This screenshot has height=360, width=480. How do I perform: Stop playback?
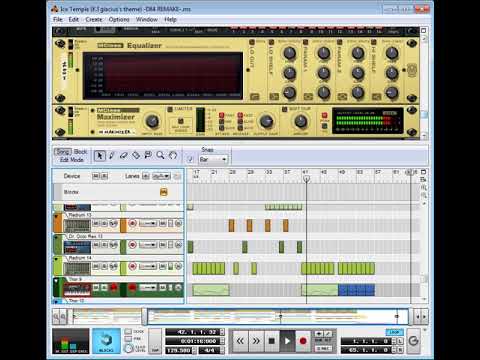click(x=271, y=341)
